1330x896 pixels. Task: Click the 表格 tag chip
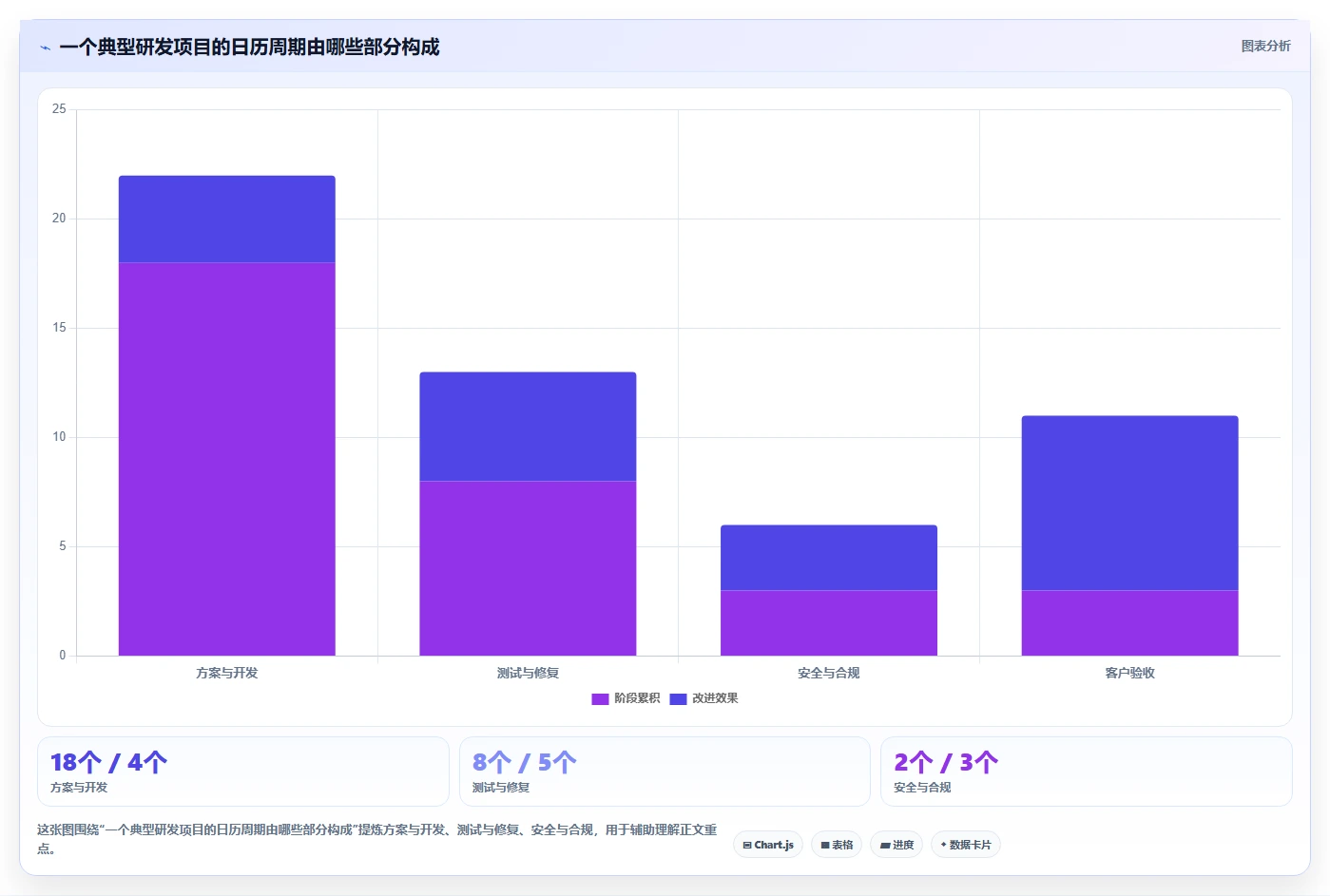coord(837,845)
